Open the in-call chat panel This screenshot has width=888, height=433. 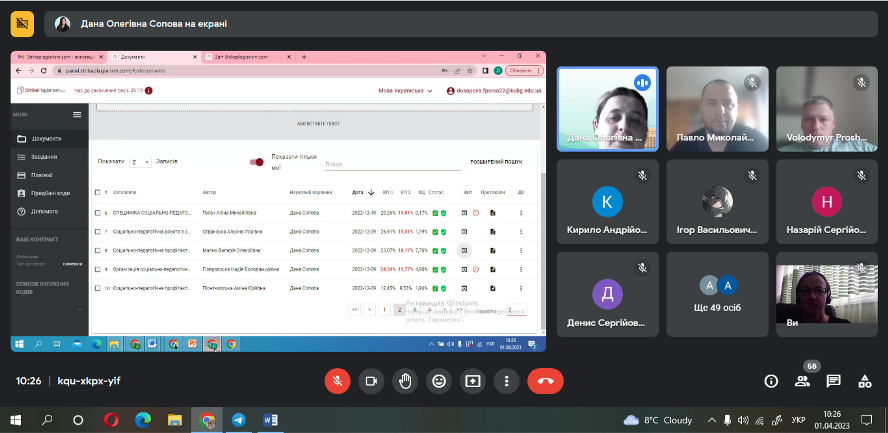(833, 381)
